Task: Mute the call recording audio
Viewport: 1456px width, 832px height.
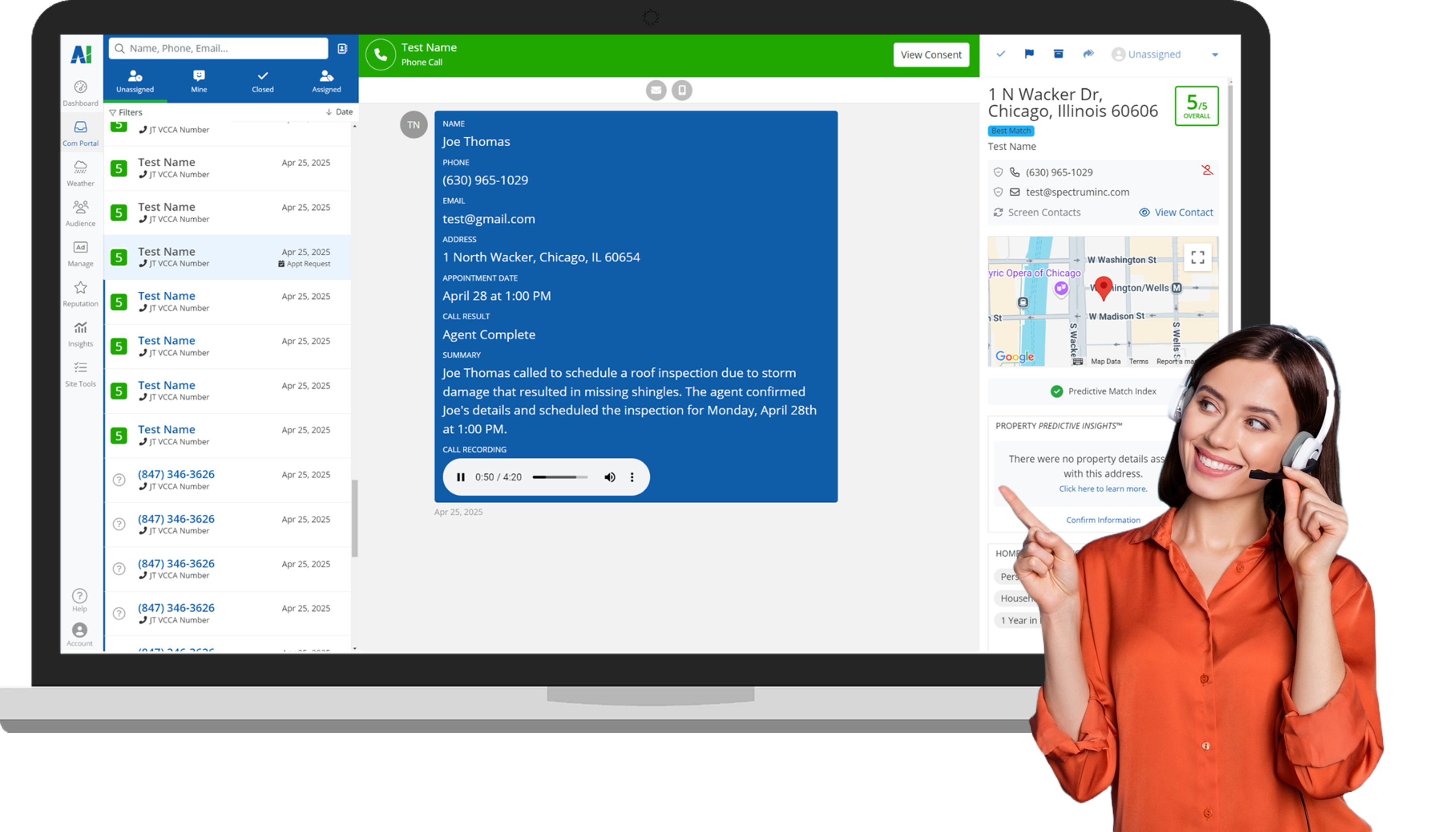Action: 610,477
